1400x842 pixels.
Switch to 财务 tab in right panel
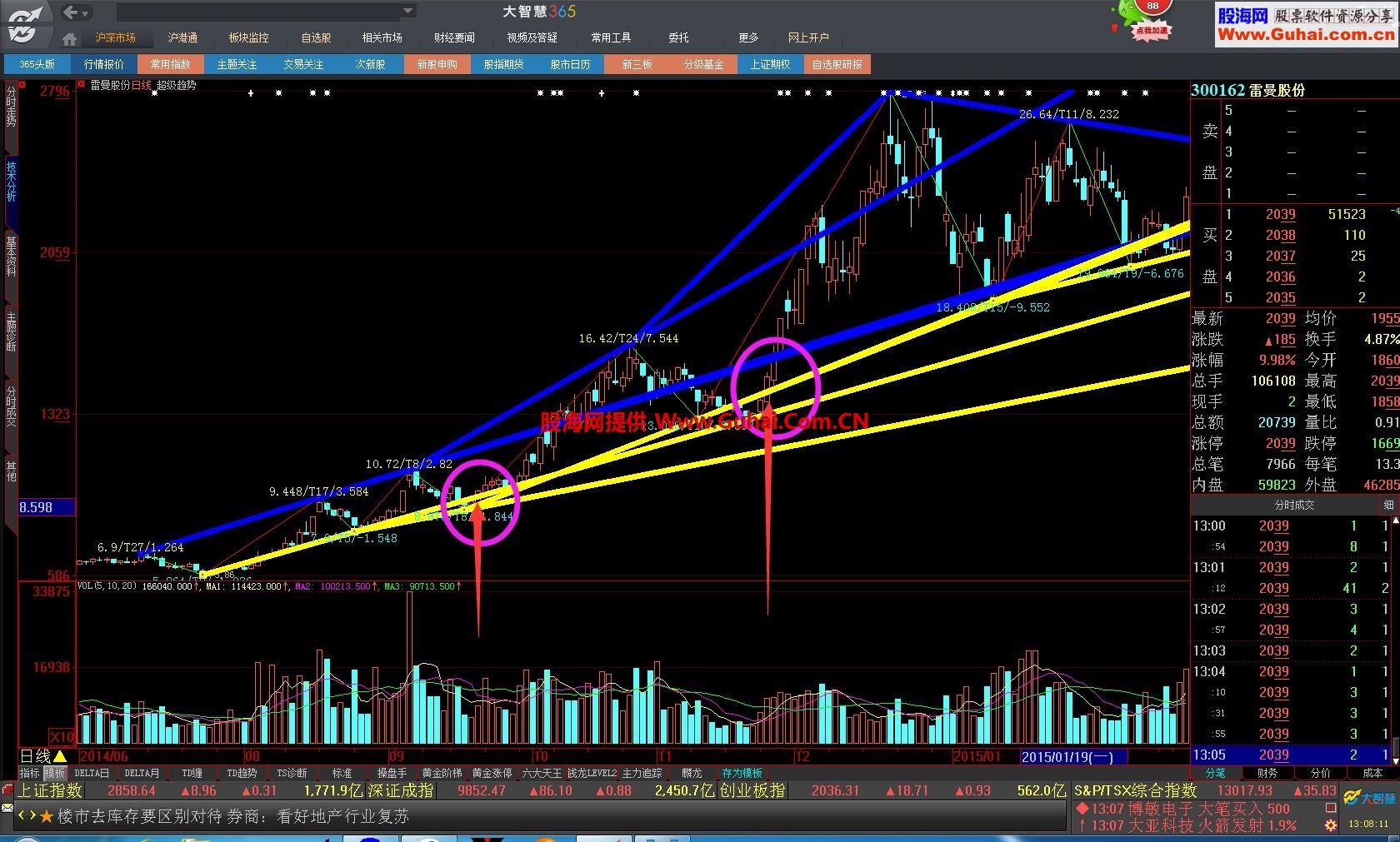(1267, 773)
